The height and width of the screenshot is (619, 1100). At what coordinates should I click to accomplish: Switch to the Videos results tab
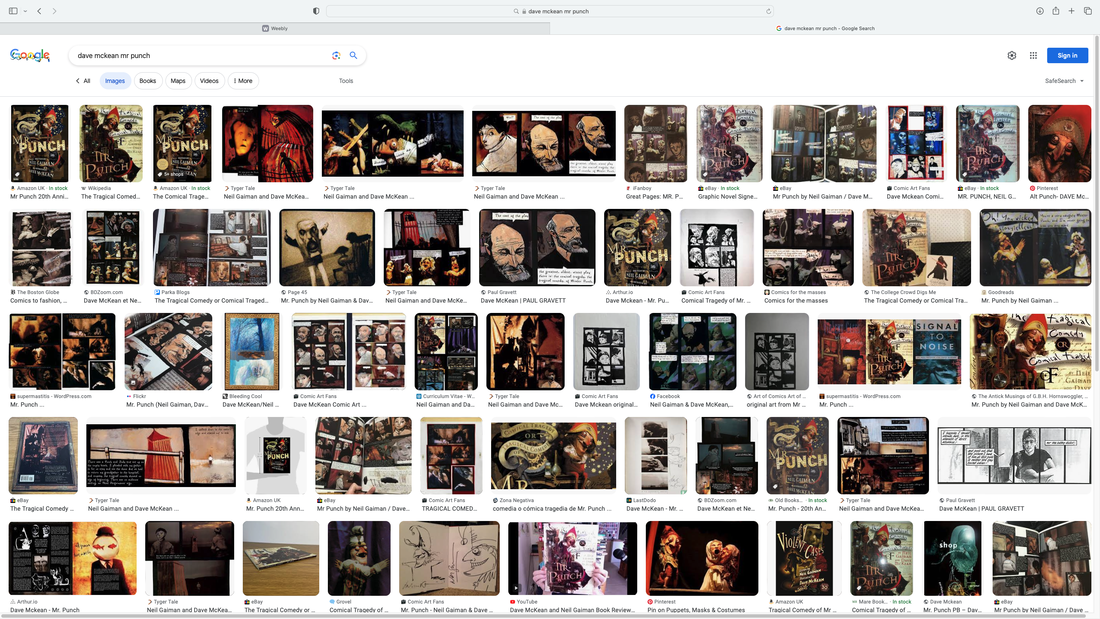tap(209, 81)
